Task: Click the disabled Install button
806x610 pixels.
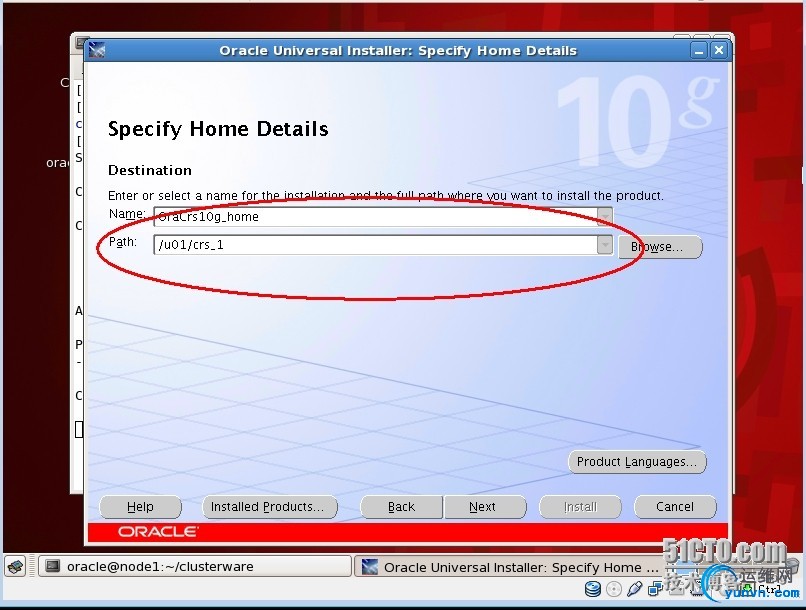Action: (580, 507)
